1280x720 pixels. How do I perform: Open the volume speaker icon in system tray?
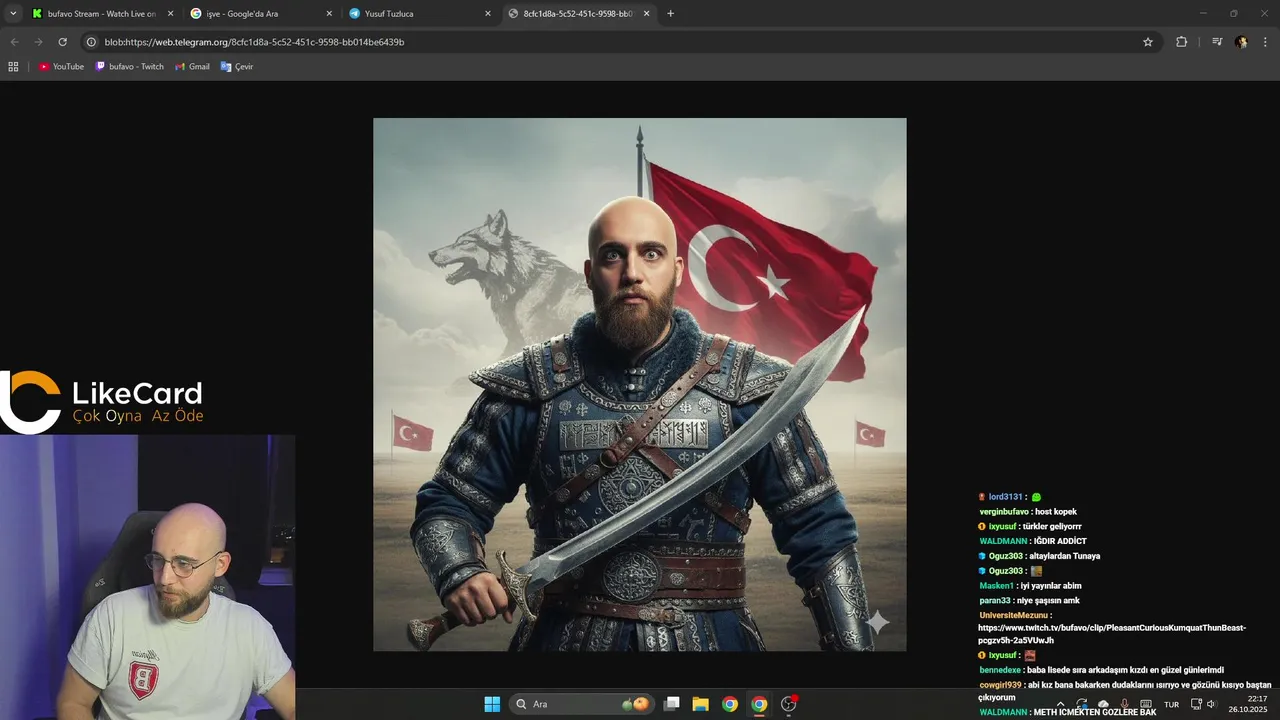[1212, 704]
